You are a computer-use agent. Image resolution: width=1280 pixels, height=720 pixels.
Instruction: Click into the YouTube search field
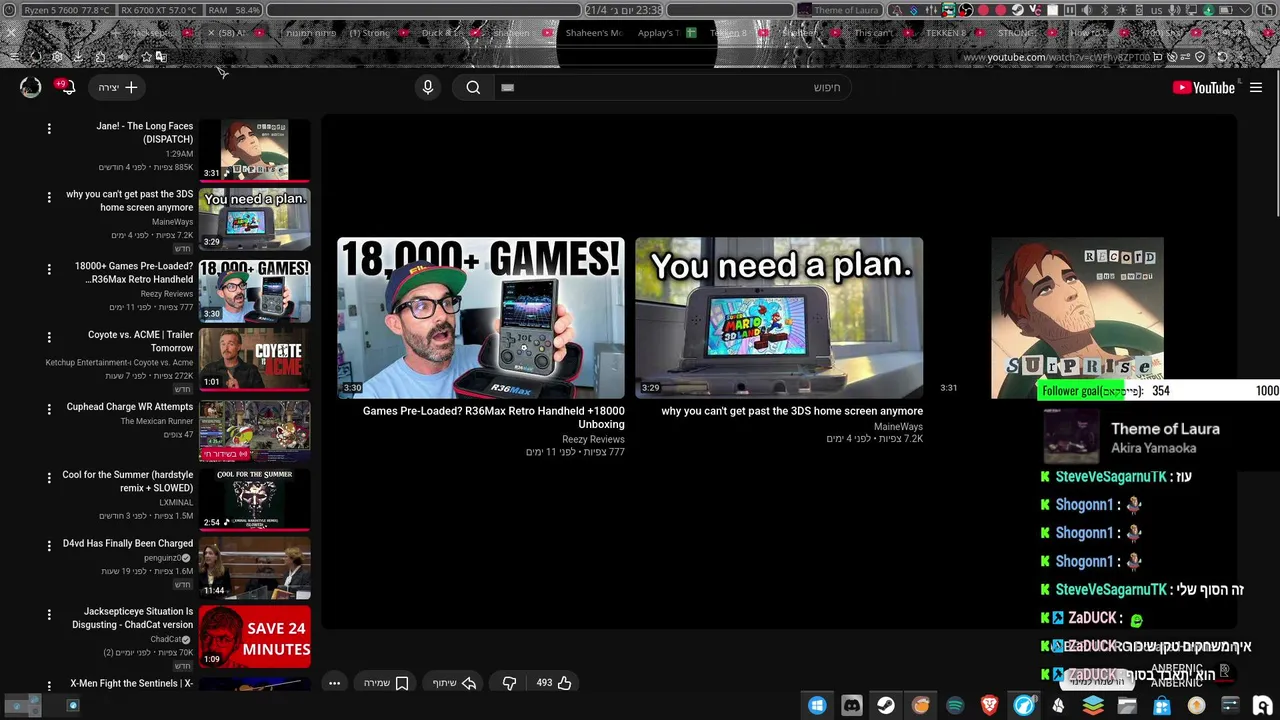[672, 87]
